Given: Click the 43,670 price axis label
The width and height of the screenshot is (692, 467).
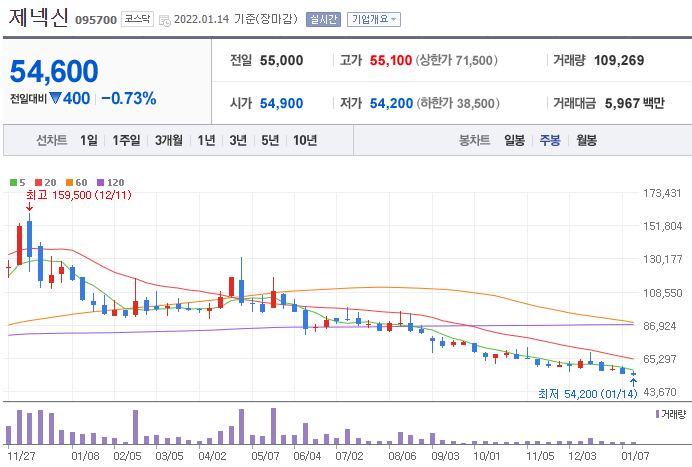Looking at the screenshot, I should click(x=659, y=392).
